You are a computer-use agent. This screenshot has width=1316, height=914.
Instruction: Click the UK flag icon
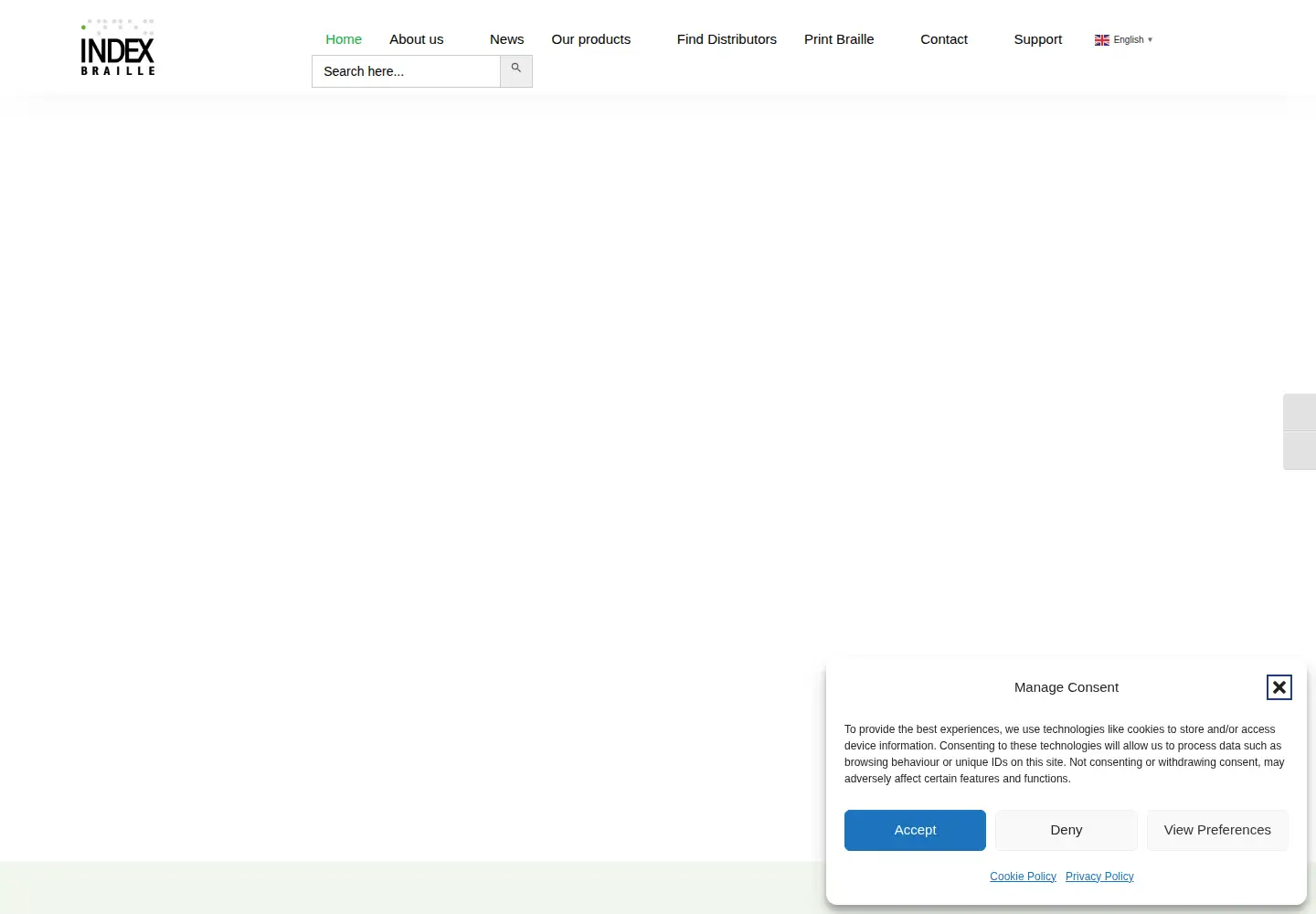pos(1102,40)
